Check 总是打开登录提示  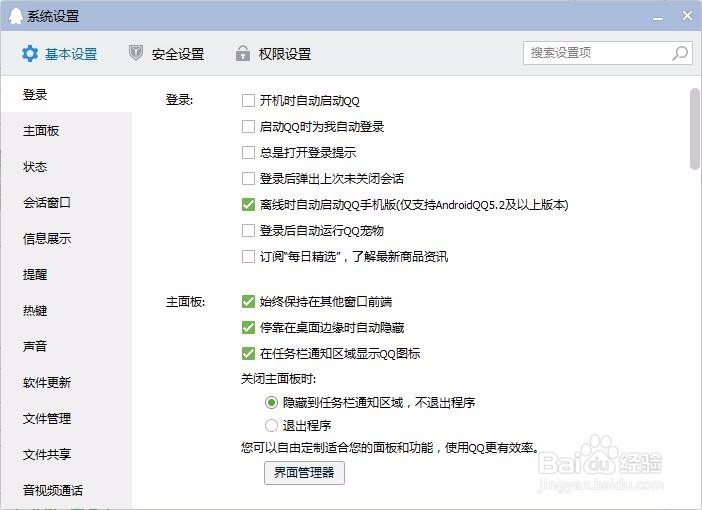tap(248, 152)
